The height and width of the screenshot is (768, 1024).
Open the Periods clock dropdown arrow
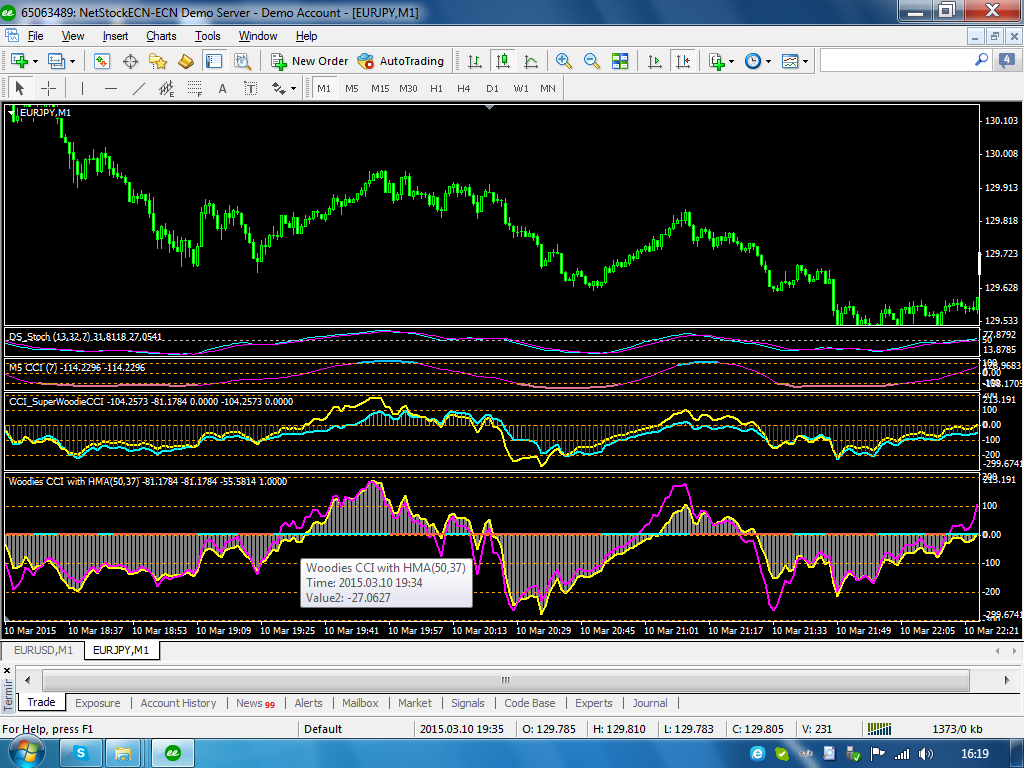tap(768, 61)
